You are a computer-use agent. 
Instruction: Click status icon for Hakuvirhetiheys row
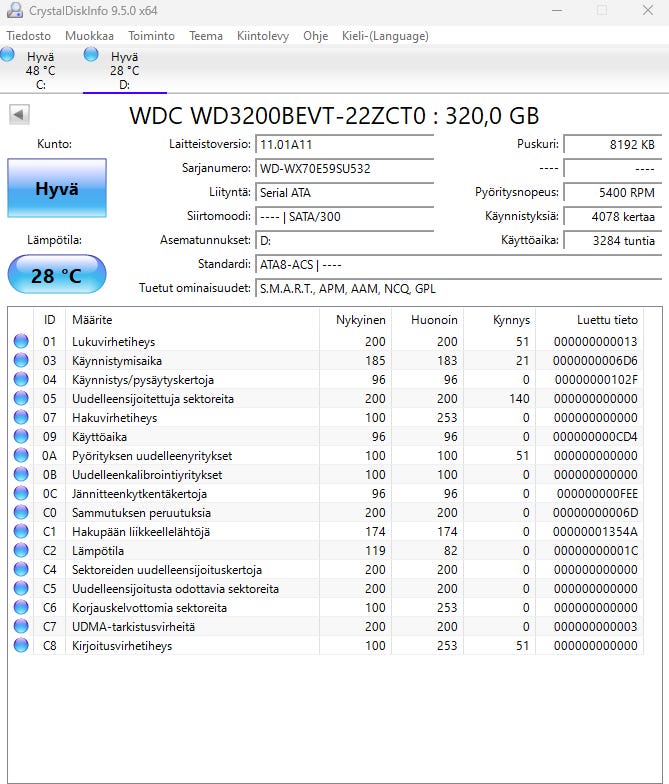click(21, 417)
